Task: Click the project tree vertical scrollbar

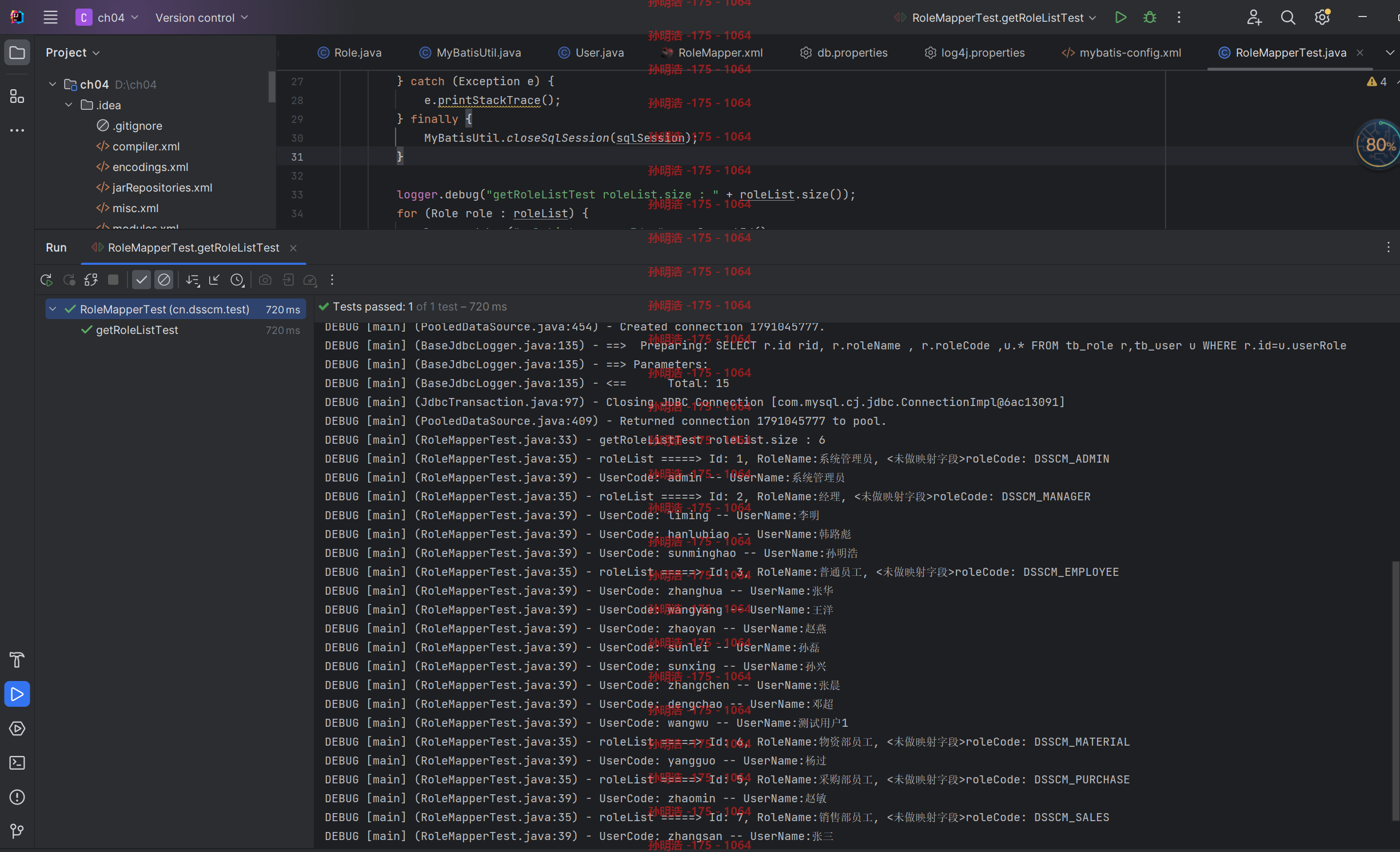Action: [272, 86]
